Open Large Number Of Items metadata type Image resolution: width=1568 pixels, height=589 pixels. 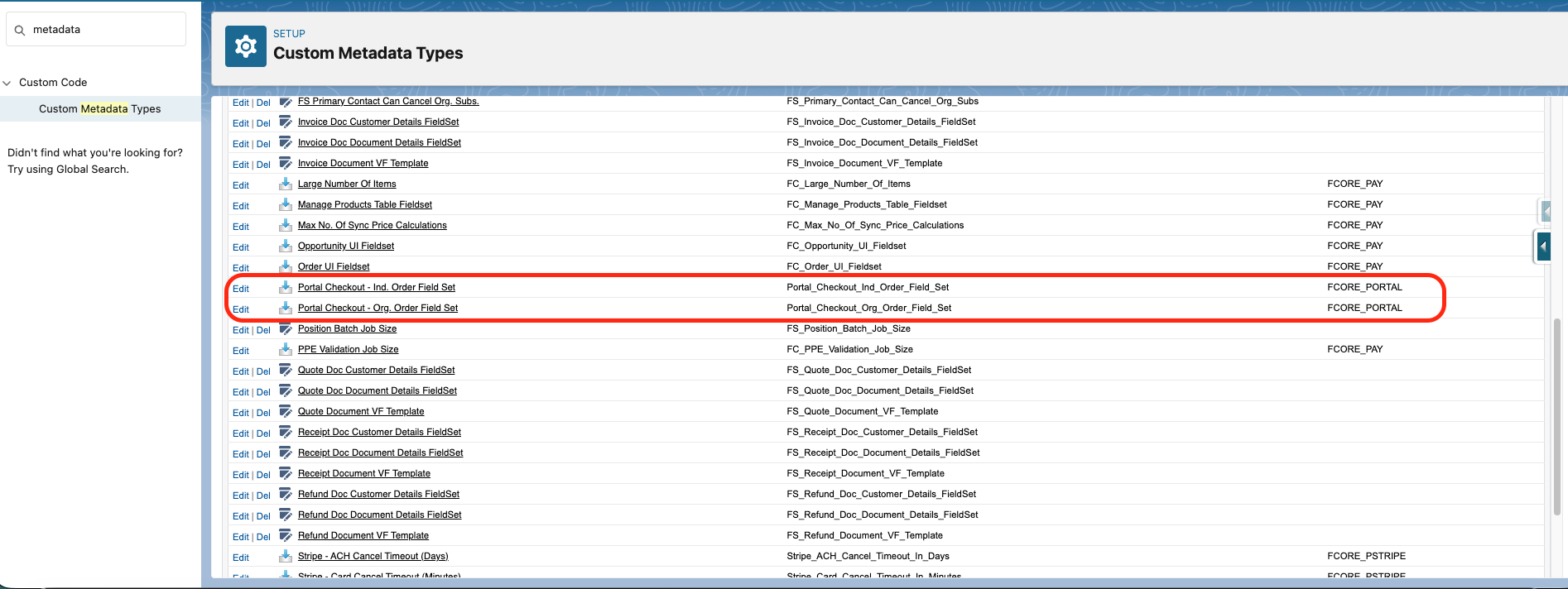347,184
